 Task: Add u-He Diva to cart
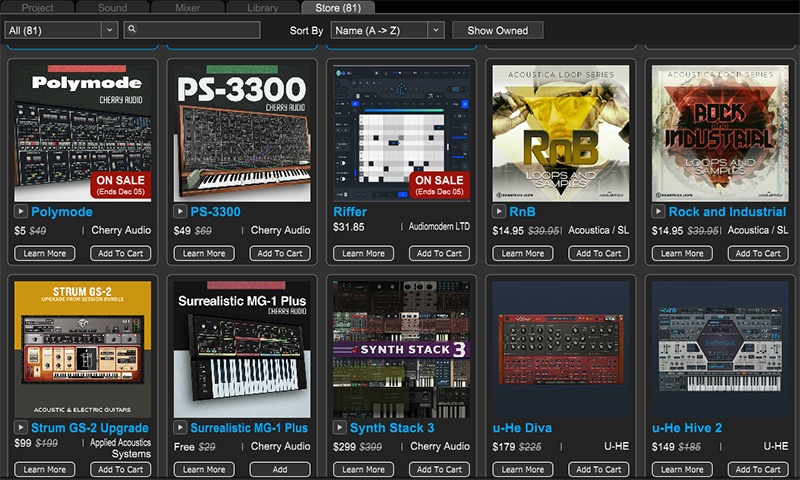(x=598, y=469)
